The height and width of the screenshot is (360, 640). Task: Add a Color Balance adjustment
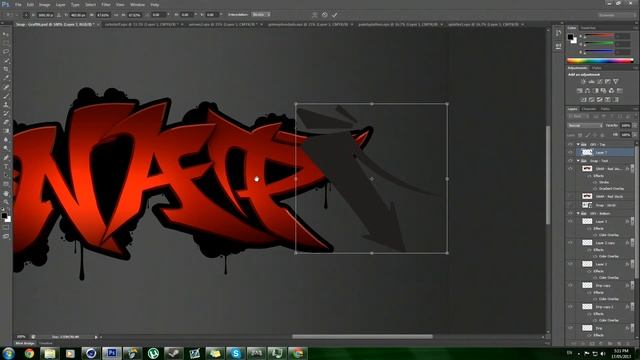pos(587,91)
